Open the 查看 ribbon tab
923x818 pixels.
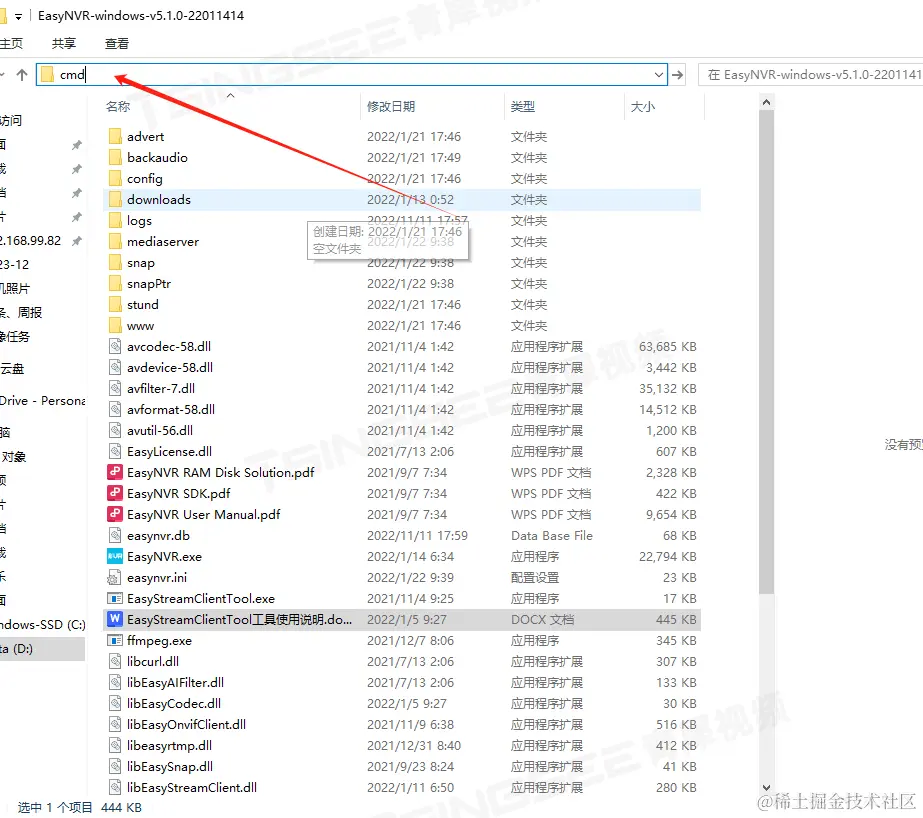[117, 44]
